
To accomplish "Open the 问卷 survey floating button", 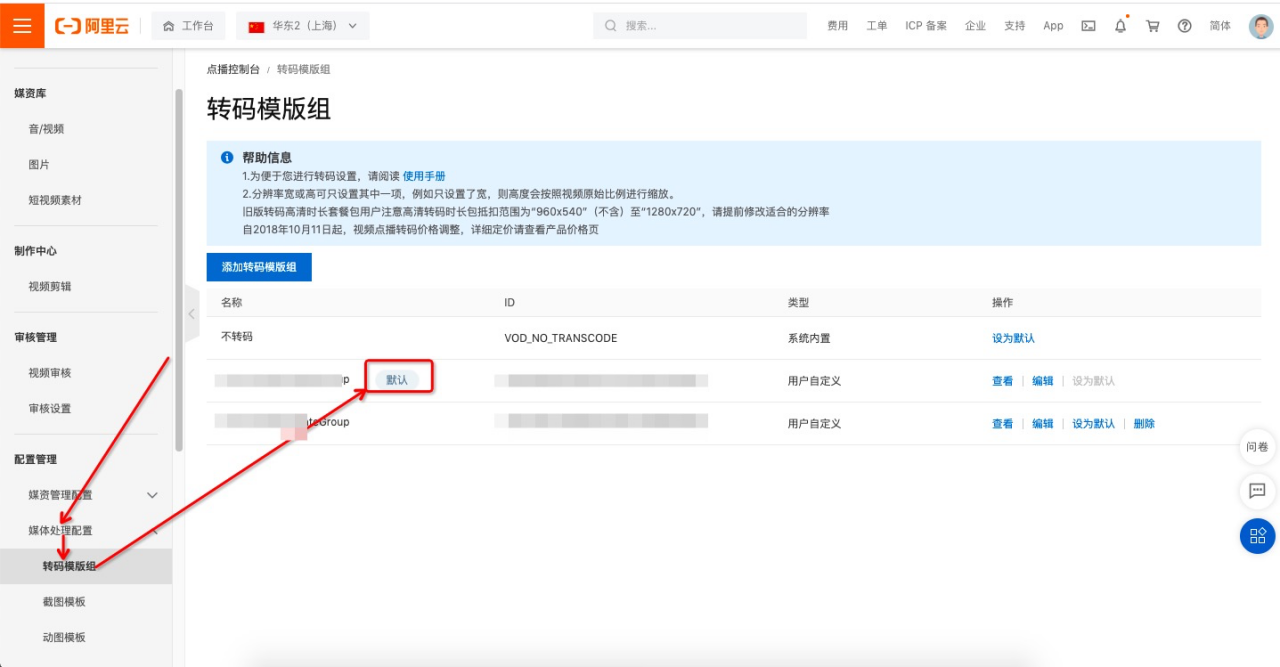I will click(x=1257, y=447).
